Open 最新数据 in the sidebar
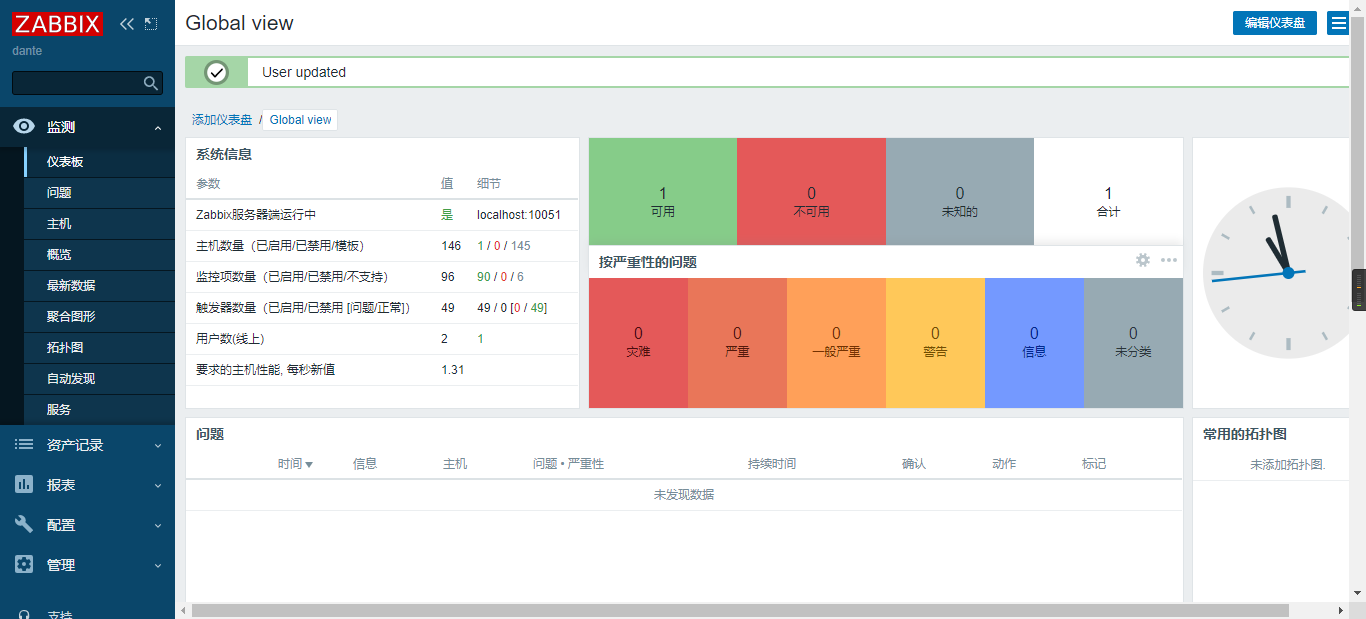 pos(71,285)
